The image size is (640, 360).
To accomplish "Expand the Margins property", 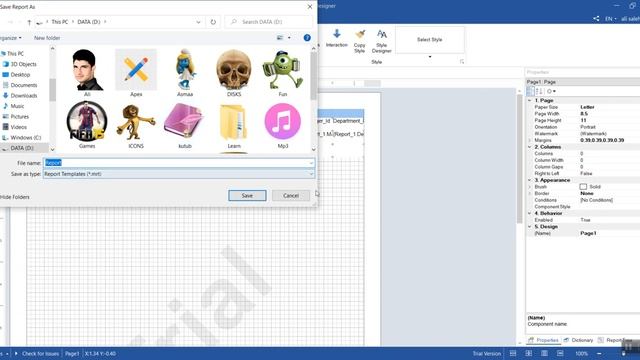I will tap(529, 140).
